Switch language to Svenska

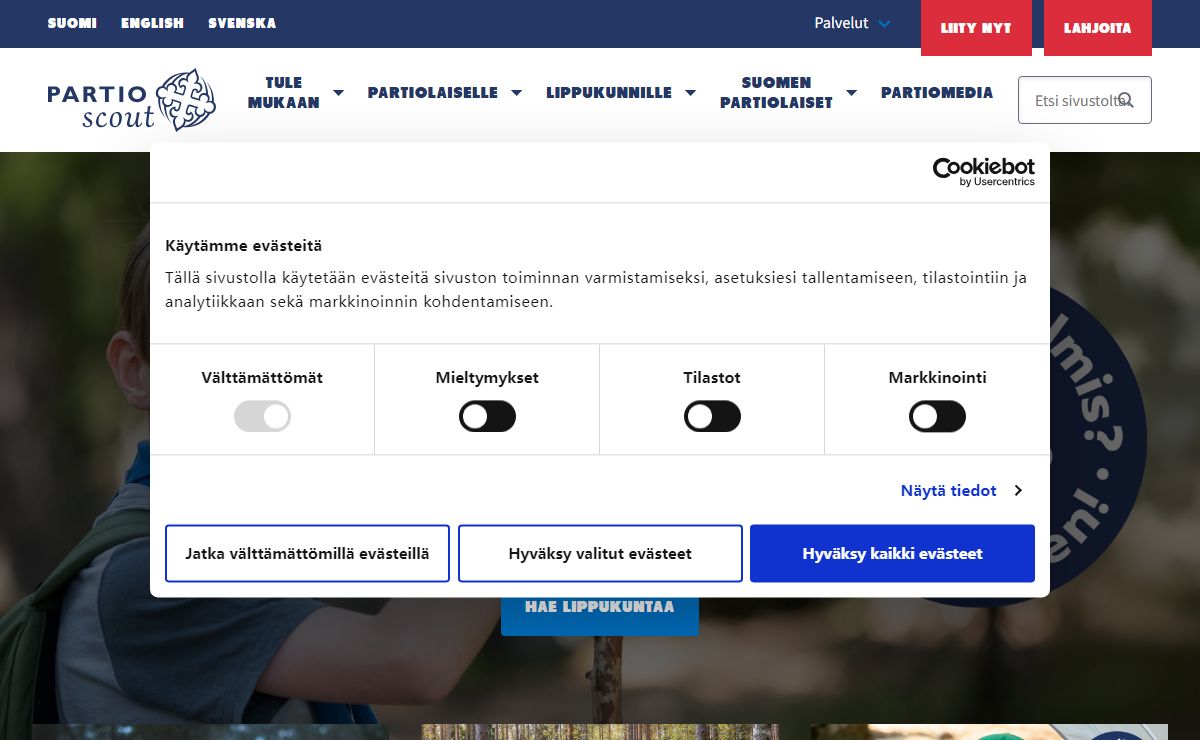(x=242, y=23)
